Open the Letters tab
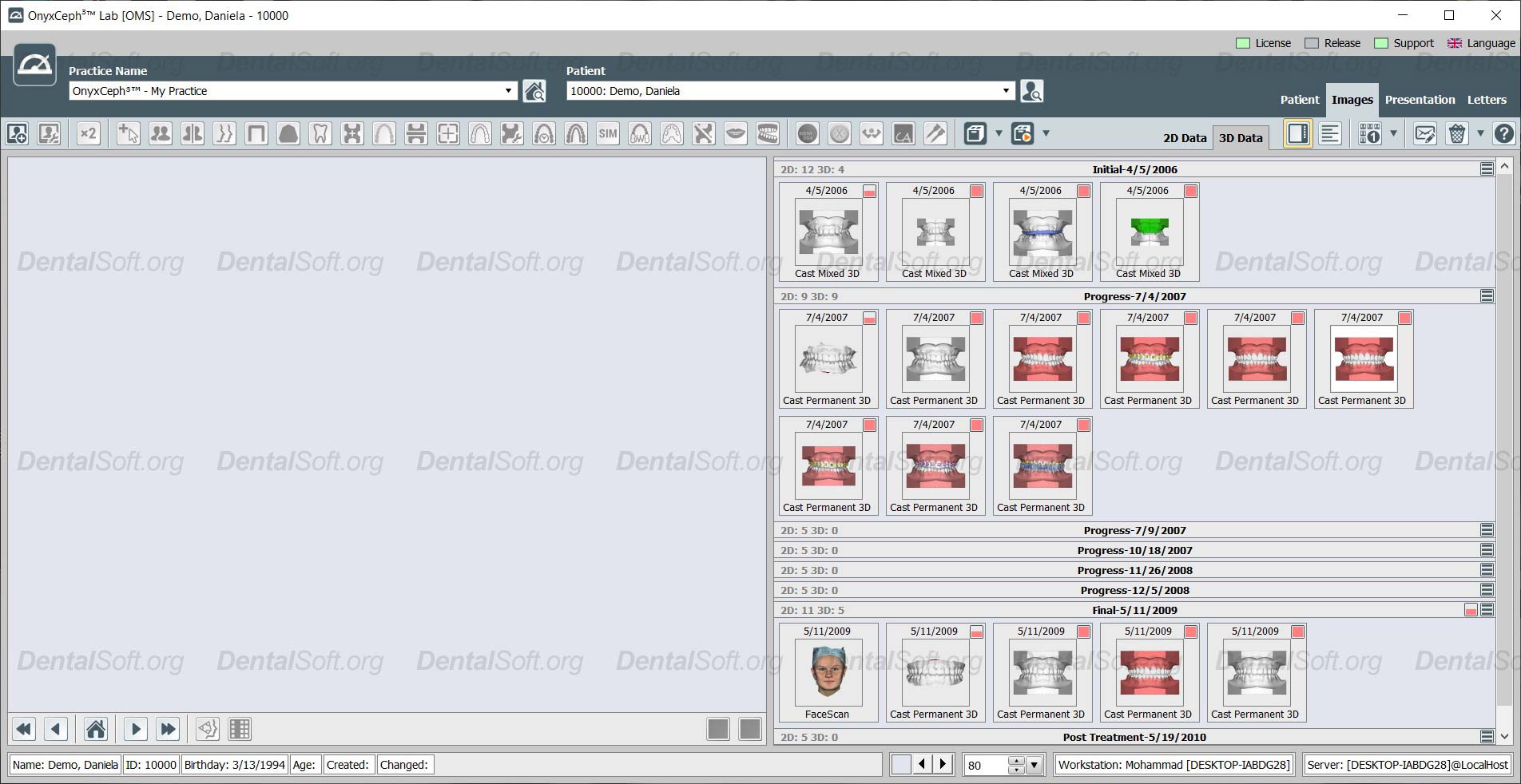 (x=1485, y=100)
